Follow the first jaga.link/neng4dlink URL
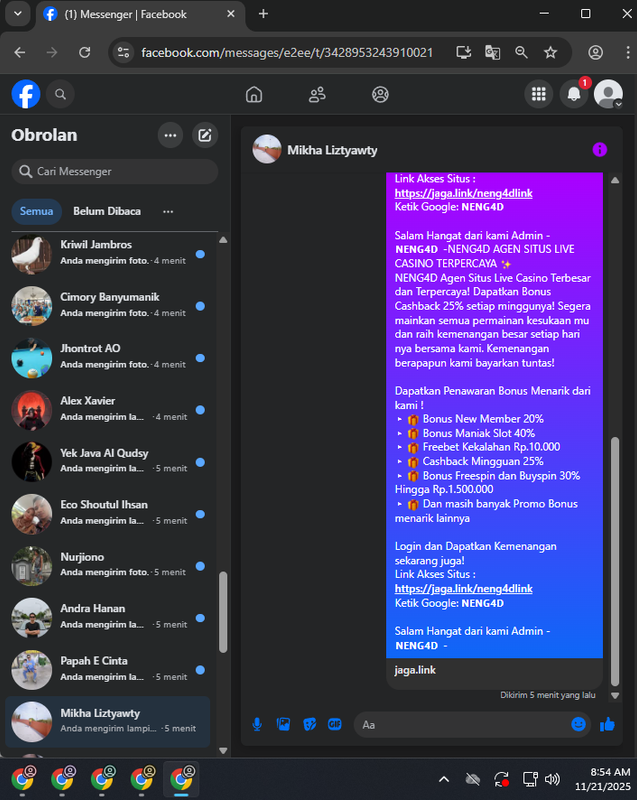Screen dimensions: 637x800 [464, 193]
